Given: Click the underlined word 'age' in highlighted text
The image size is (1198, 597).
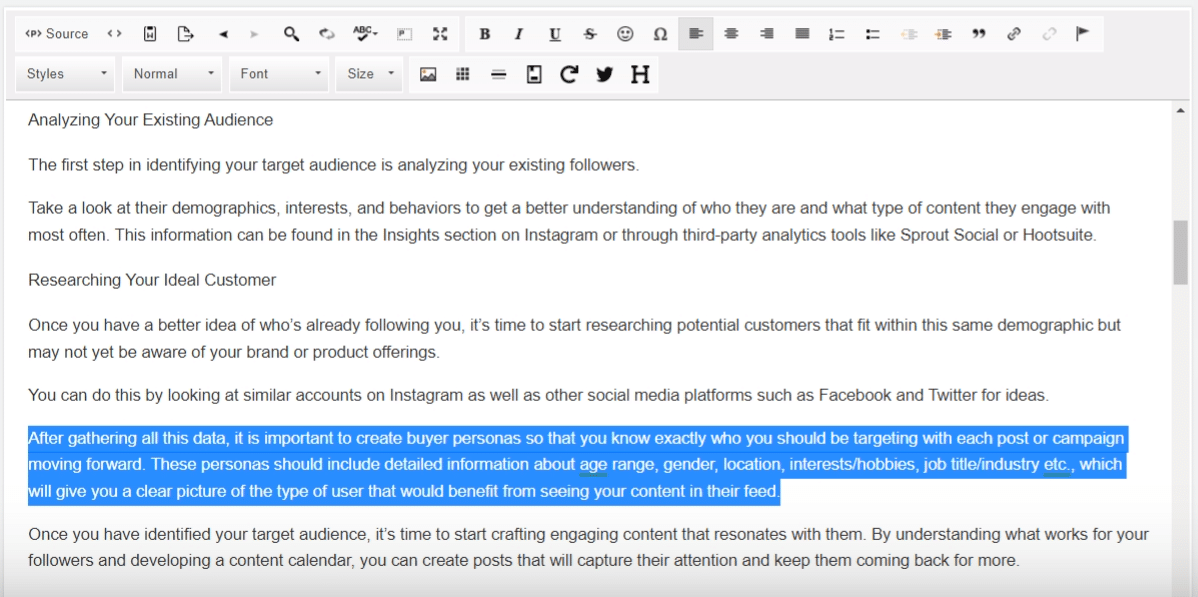Looking at the screenshot, I should (593, 465).
